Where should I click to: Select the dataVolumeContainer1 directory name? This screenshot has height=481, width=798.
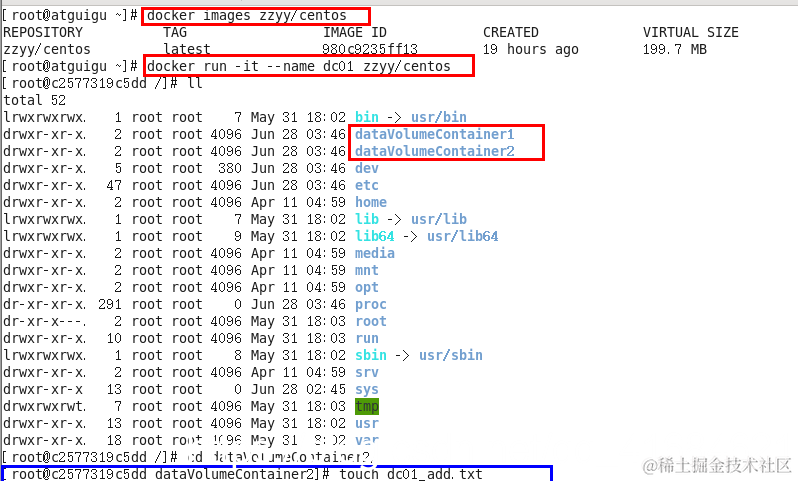pyautogui.click(x=435, y=134)
